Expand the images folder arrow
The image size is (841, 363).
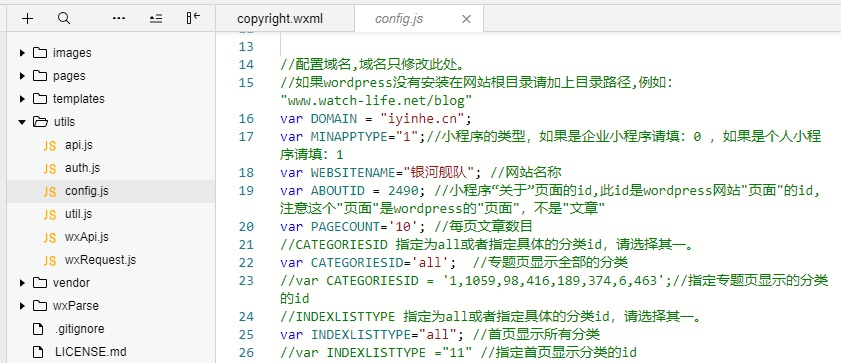[22, 53]
